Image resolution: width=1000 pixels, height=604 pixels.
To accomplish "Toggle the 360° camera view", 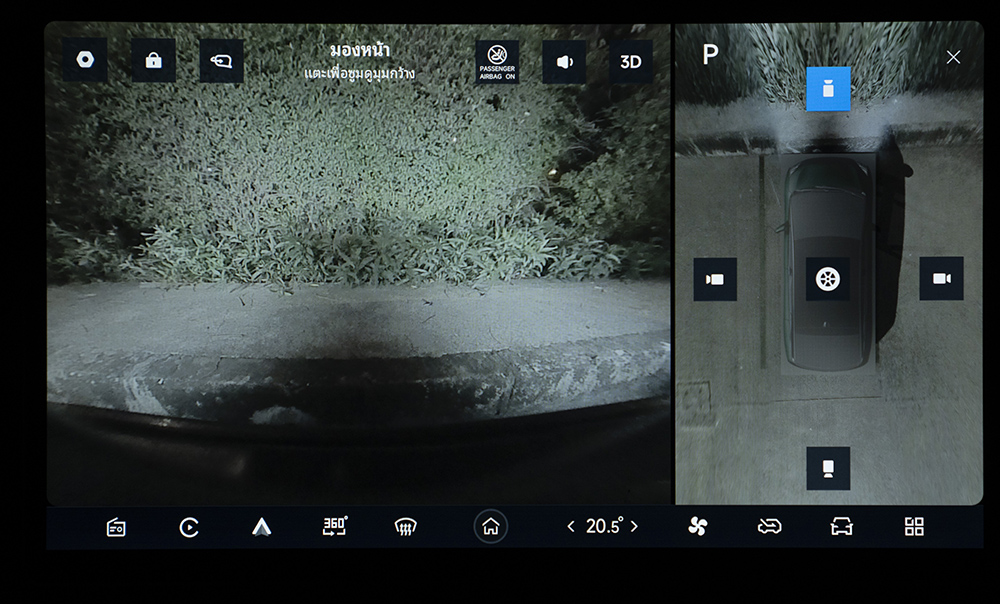I will [334, 526].
